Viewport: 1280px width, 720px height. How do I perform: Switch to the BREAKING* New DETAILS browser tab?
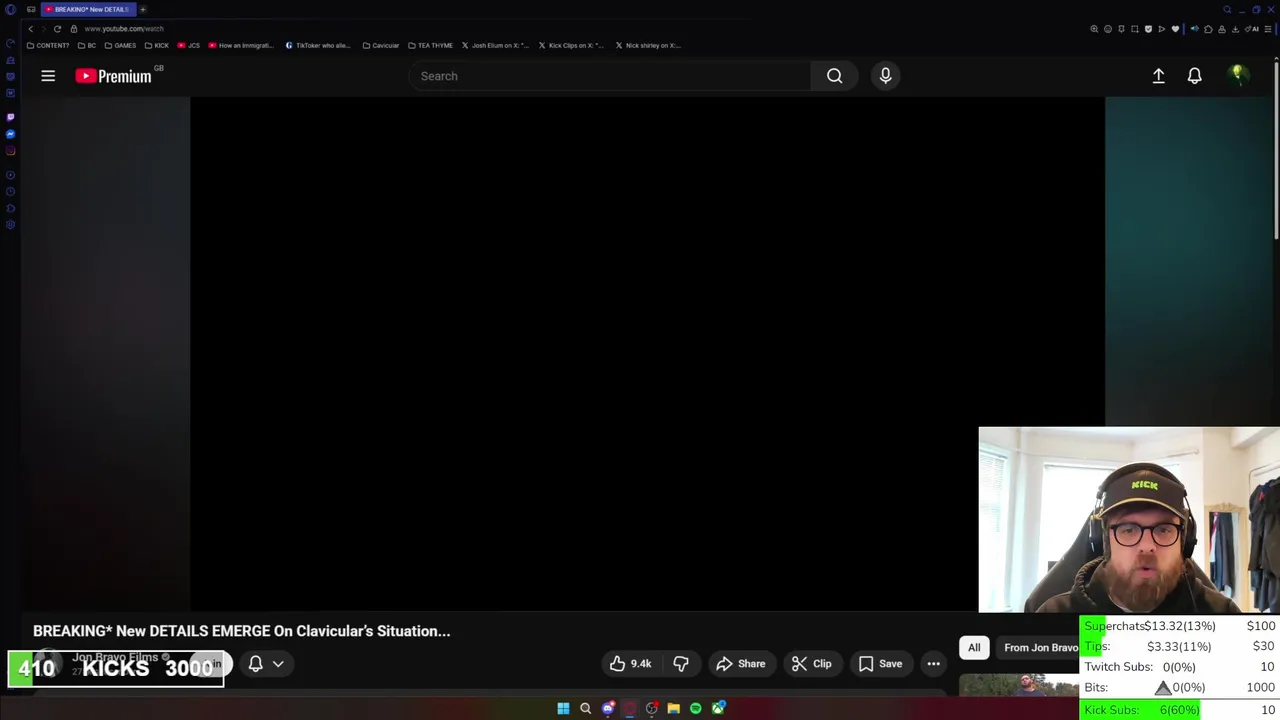point(87,9)
